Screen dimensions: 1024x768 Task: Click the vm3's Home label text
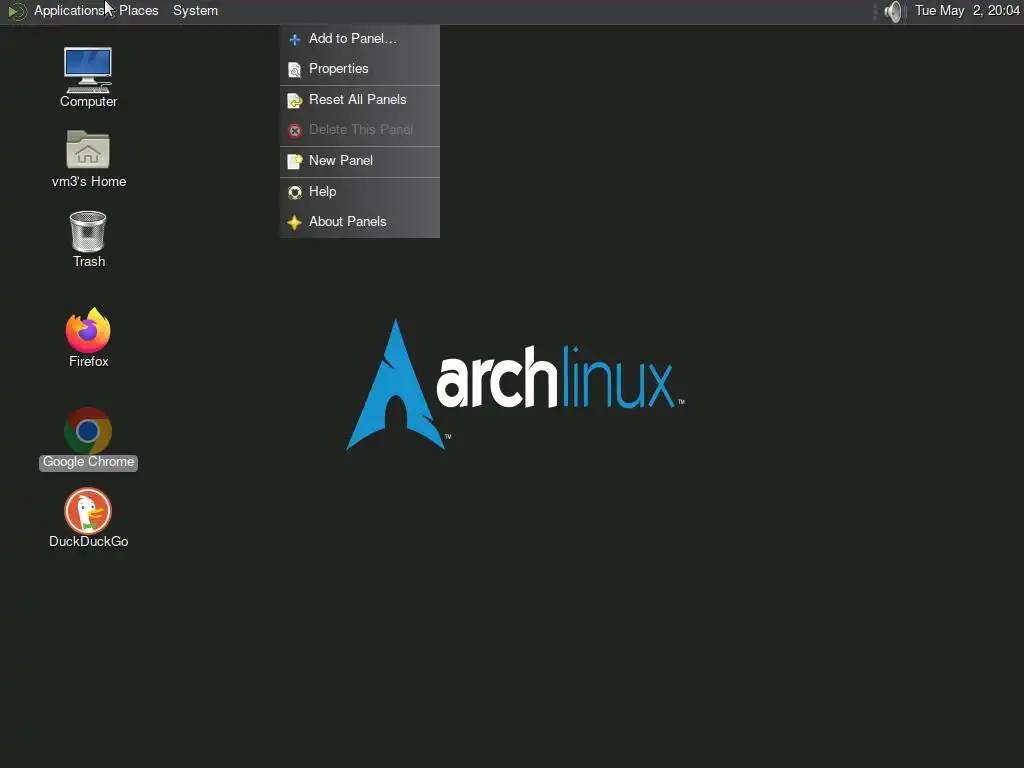point(89,182)
